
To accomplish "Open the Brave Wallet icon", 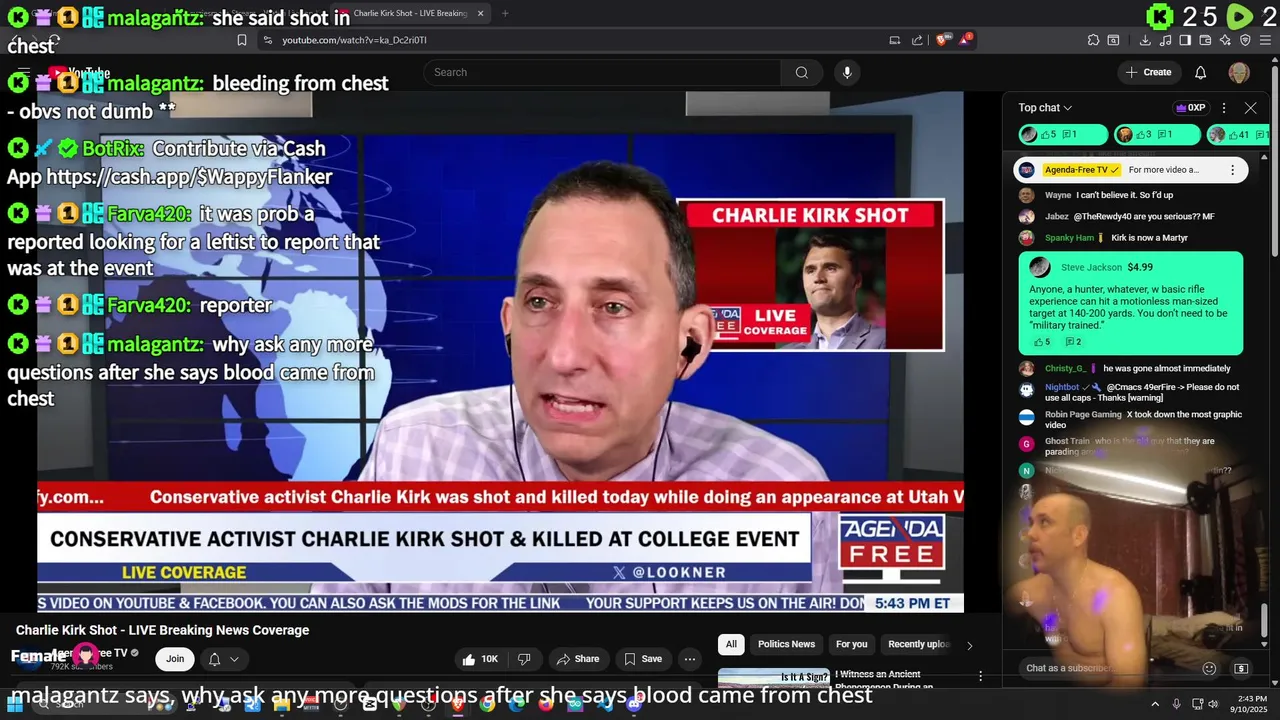I will (1205, 40).
